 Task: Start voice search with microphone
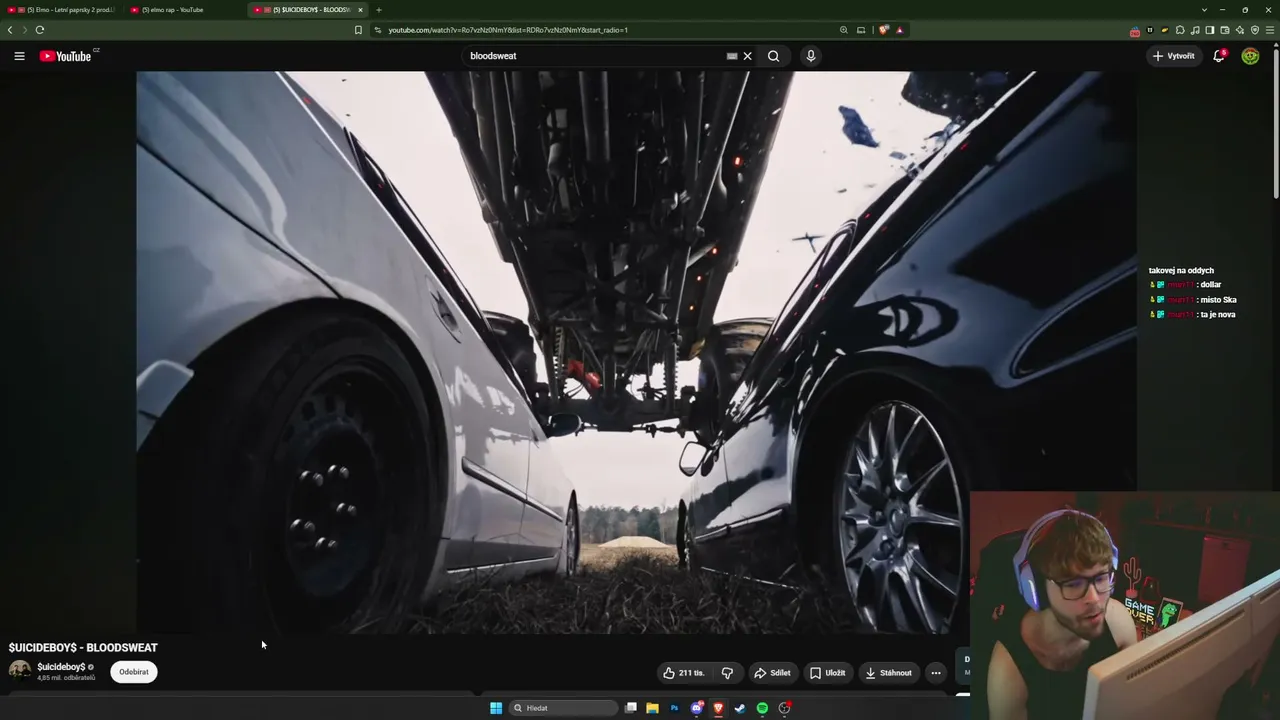(x=811, y=56)
